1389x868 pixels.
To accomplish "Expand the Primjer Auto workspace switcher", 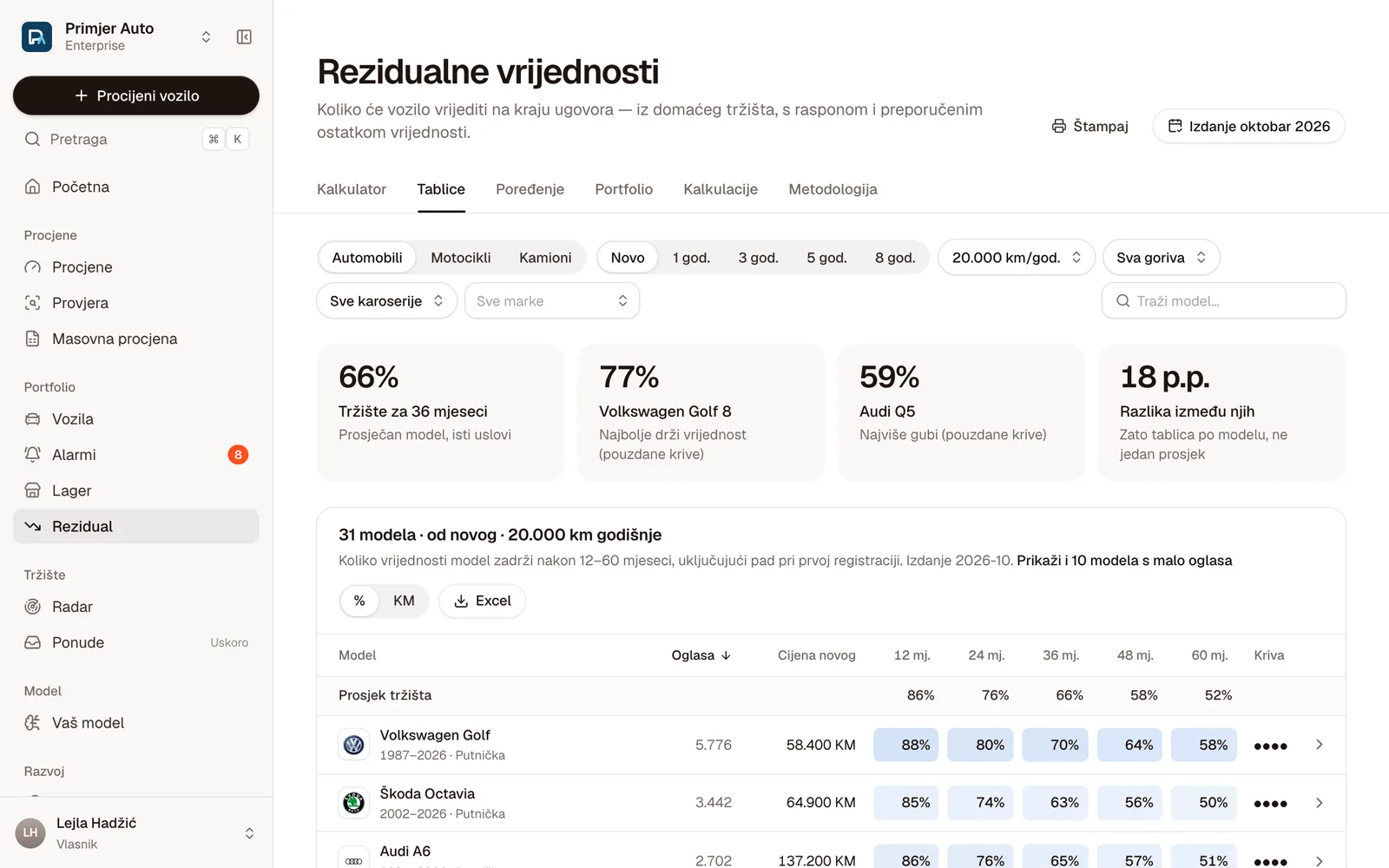I will 206,36.
